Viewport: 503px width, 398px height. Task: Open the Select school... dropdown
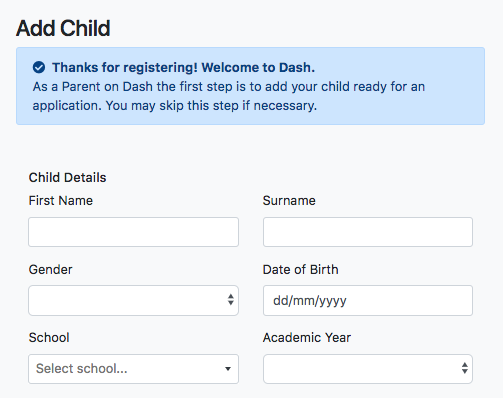click(133, 369)
